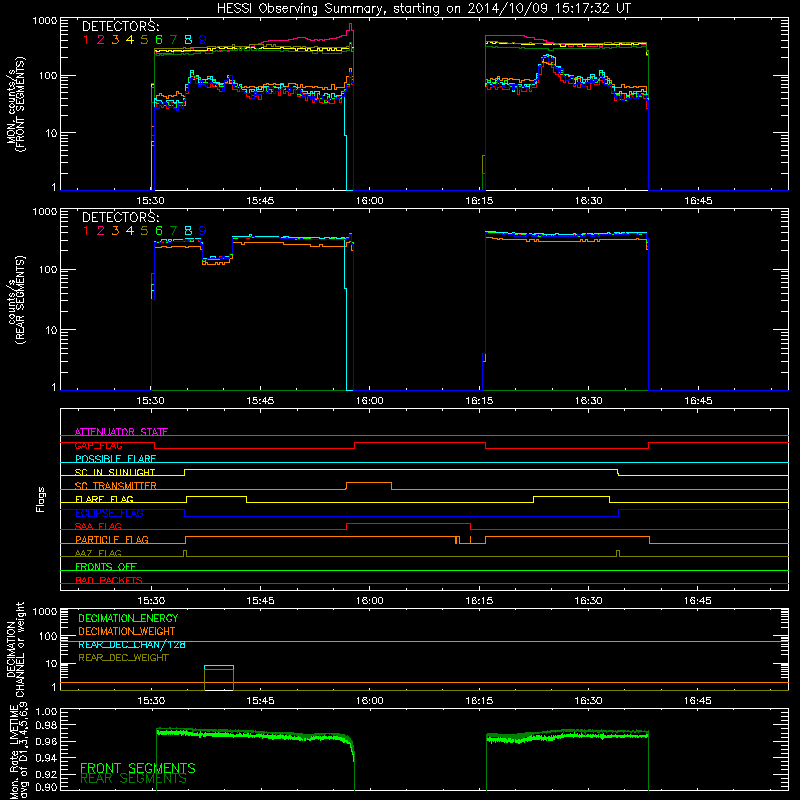The width and height of the screenshot is (800, 800).
Task: Click the SAA_FLAG label
Action: point(98,526)
